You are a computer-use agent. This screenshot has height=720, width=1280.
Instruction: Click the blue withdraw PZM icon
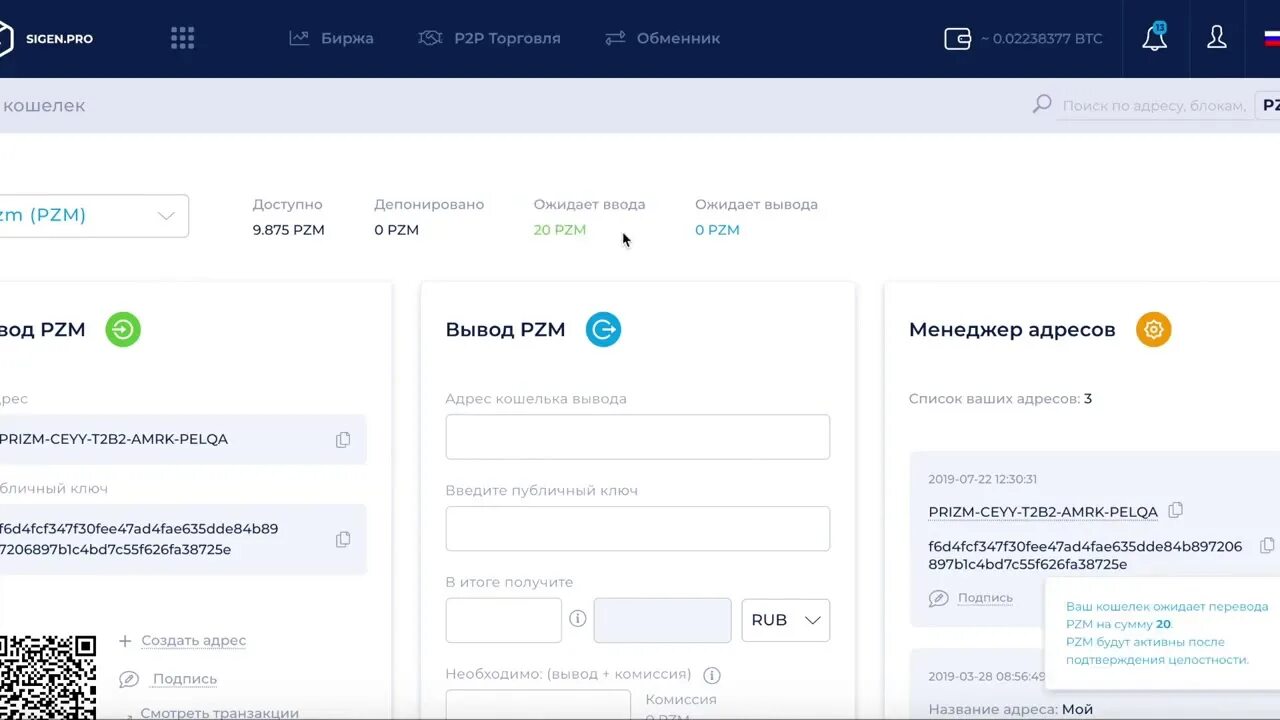tap(603, 329)
